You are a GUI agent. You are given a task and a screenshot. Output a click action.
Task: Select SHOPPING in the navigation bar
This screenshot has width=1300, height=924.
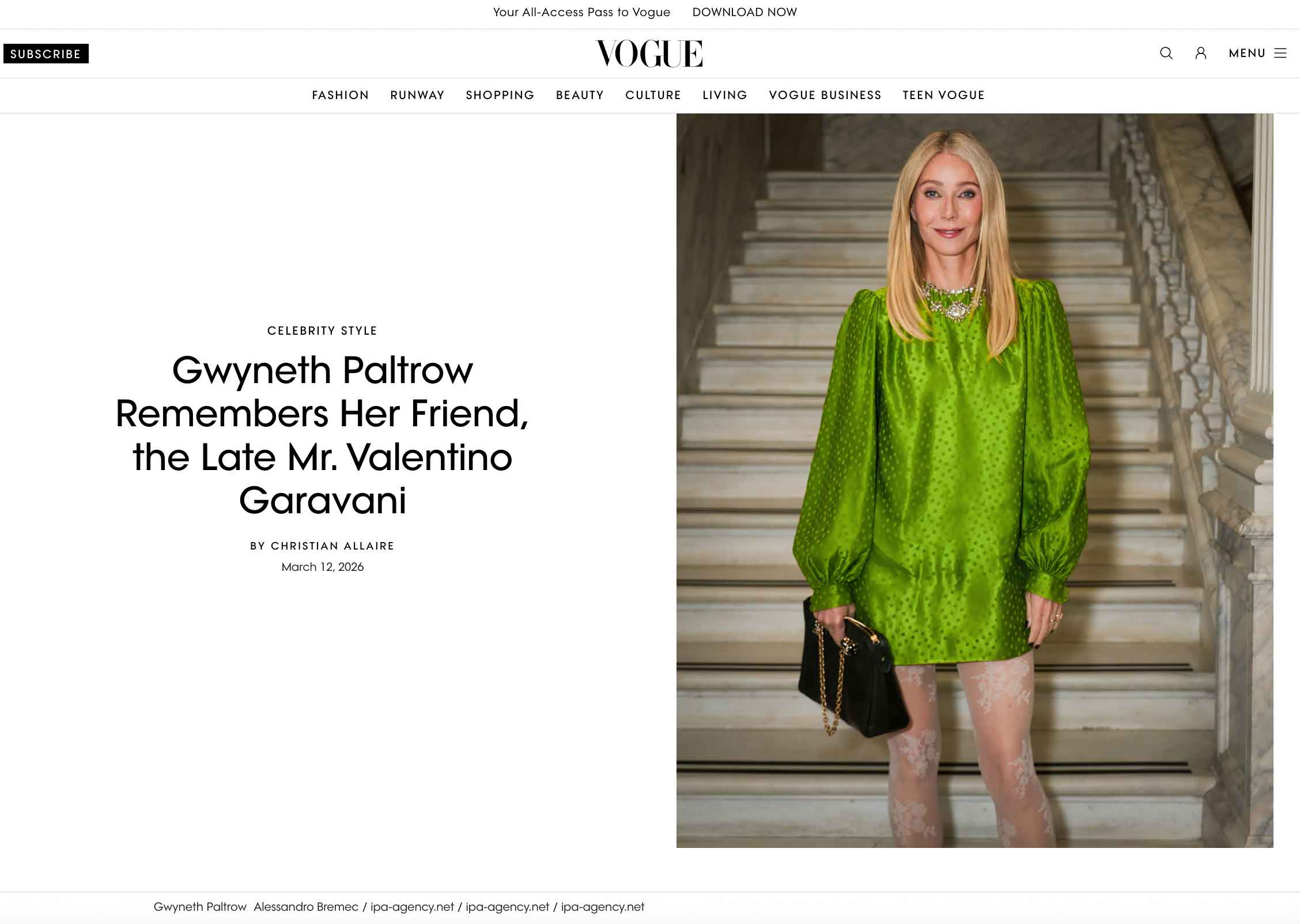[x=500, y=95]
